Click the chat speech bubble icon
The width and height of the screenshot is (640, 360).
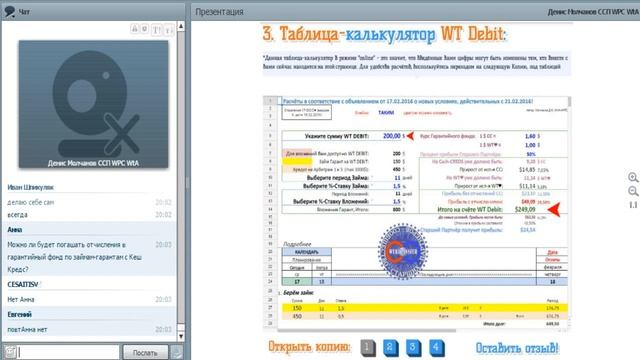pos(9,11)
